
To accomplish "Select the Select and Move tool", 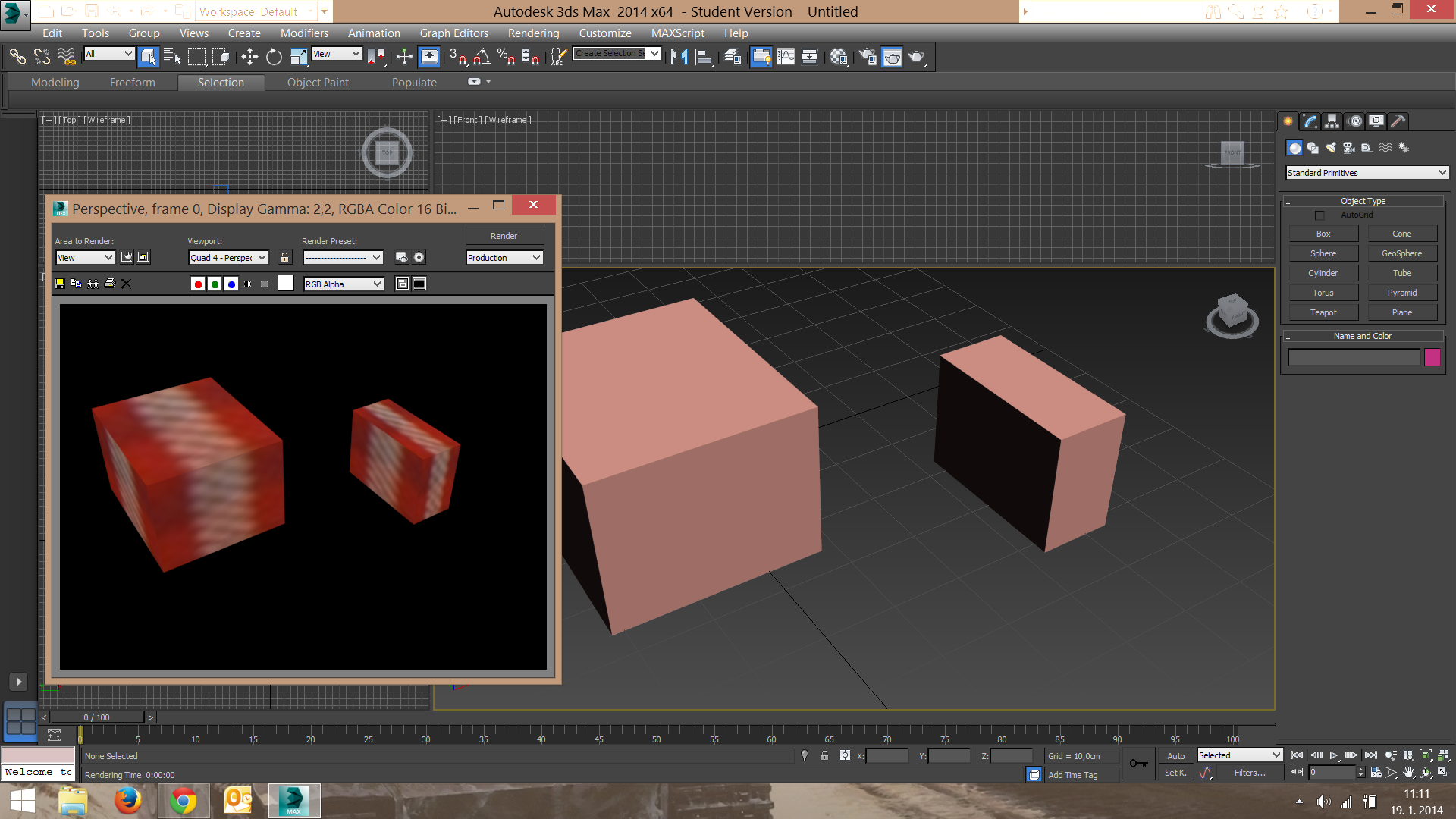I will point(249,57).
